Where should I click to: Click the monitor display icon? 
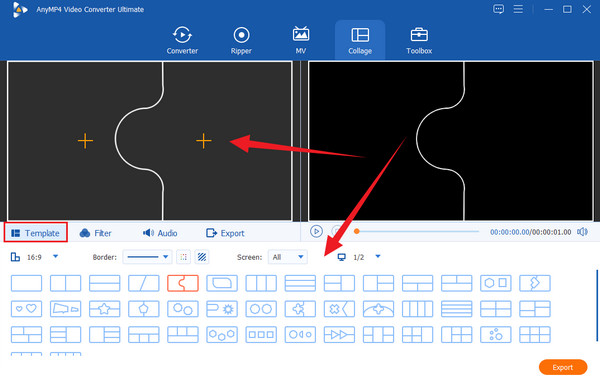tap(341, 257)
